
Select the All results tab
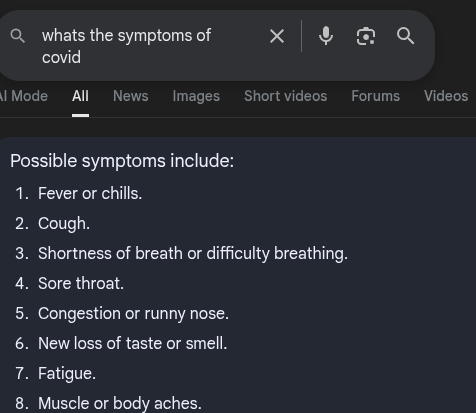pyautogui.click(x=80, y=96)
